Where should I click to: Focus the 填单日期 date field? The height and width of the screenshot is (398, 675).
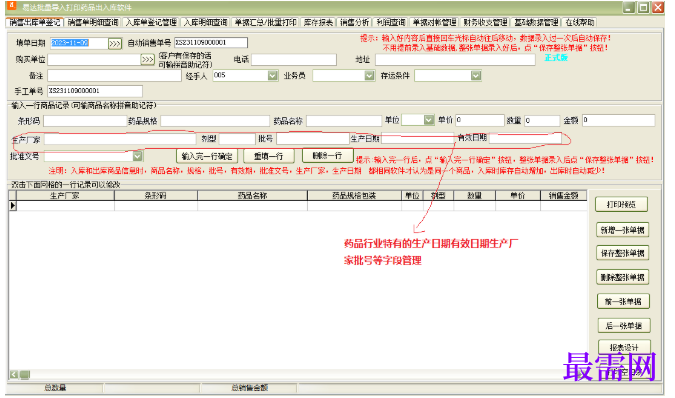coord(79,43)
